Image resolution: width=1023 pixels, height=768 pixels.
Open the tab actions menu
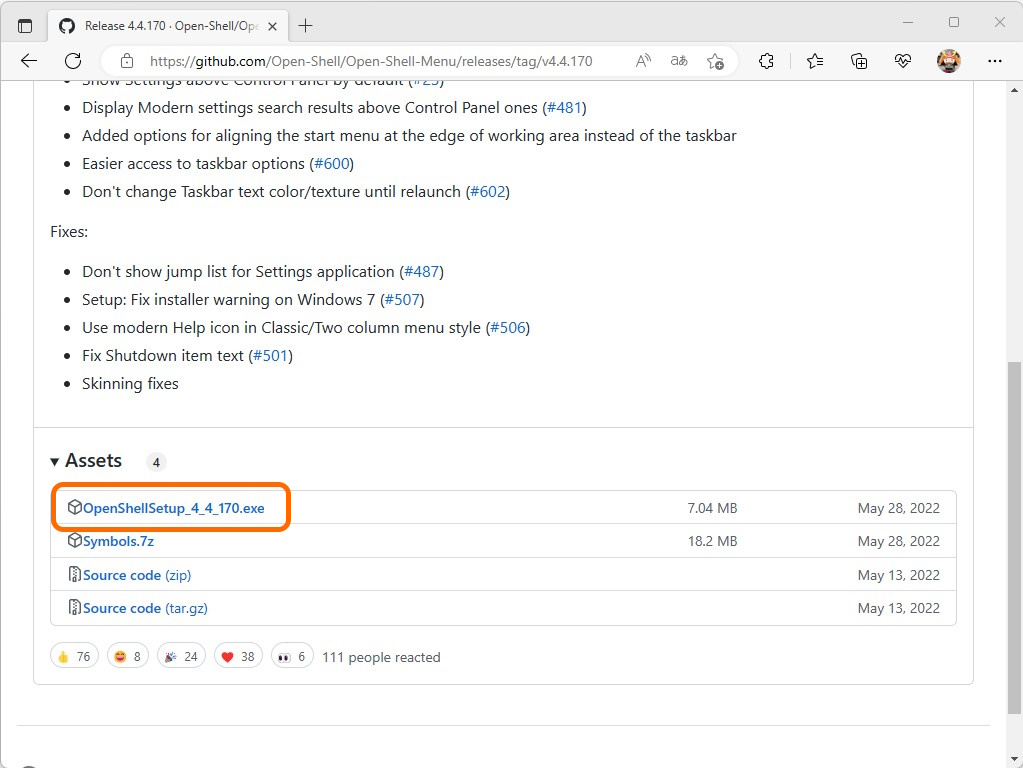[x=25, y=24]
